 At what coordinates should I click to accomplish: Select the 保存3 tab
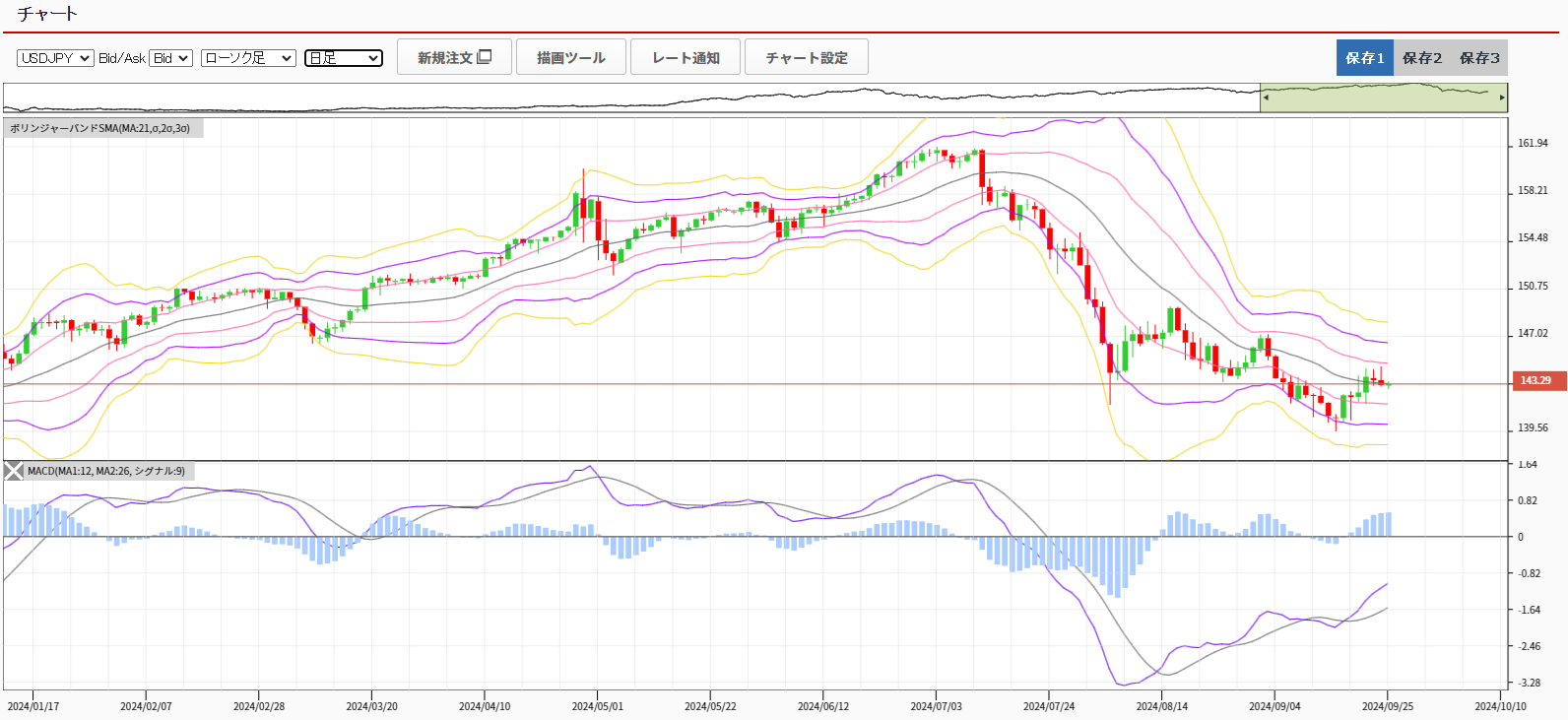[x=1479, y=58]
